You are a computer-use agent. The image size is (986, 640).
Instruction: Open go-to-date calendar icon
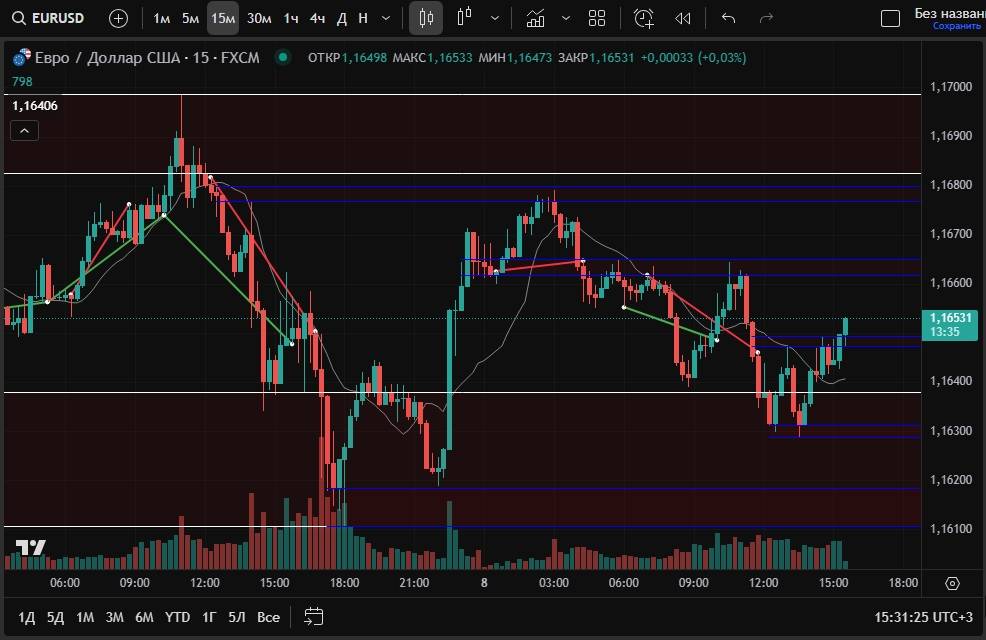pyautogui.click(x=313, y=616)
